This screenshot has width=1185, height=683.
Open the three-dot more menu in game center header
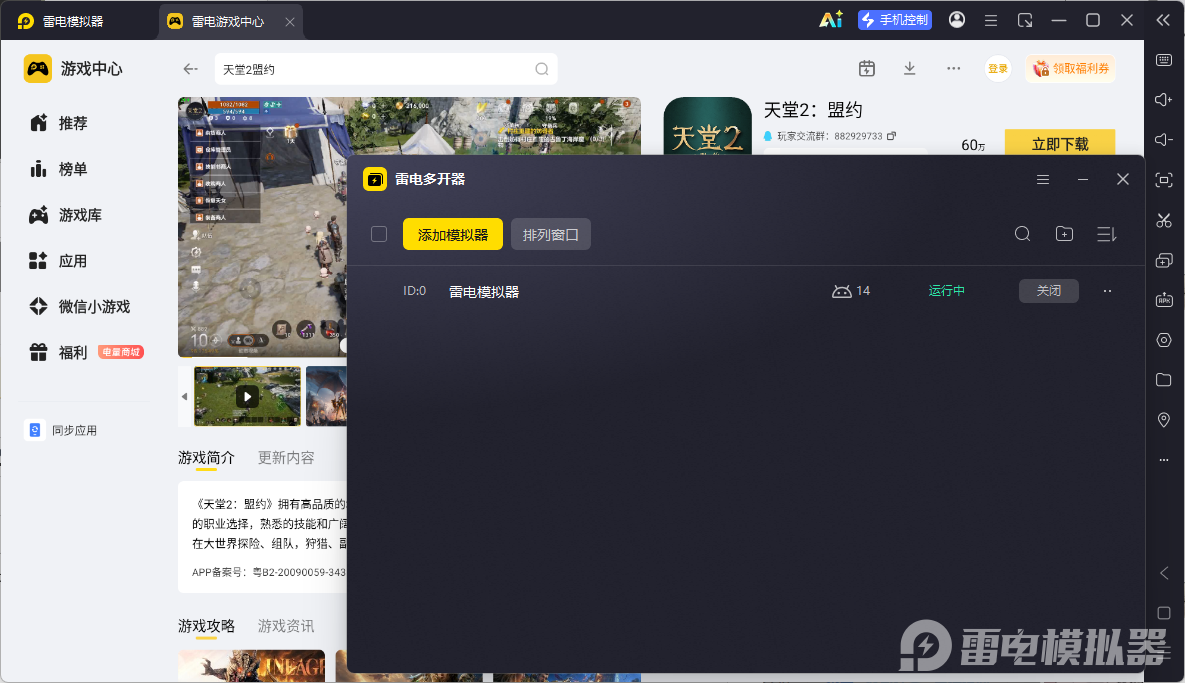pyautogui.click(x=954, y=68)
